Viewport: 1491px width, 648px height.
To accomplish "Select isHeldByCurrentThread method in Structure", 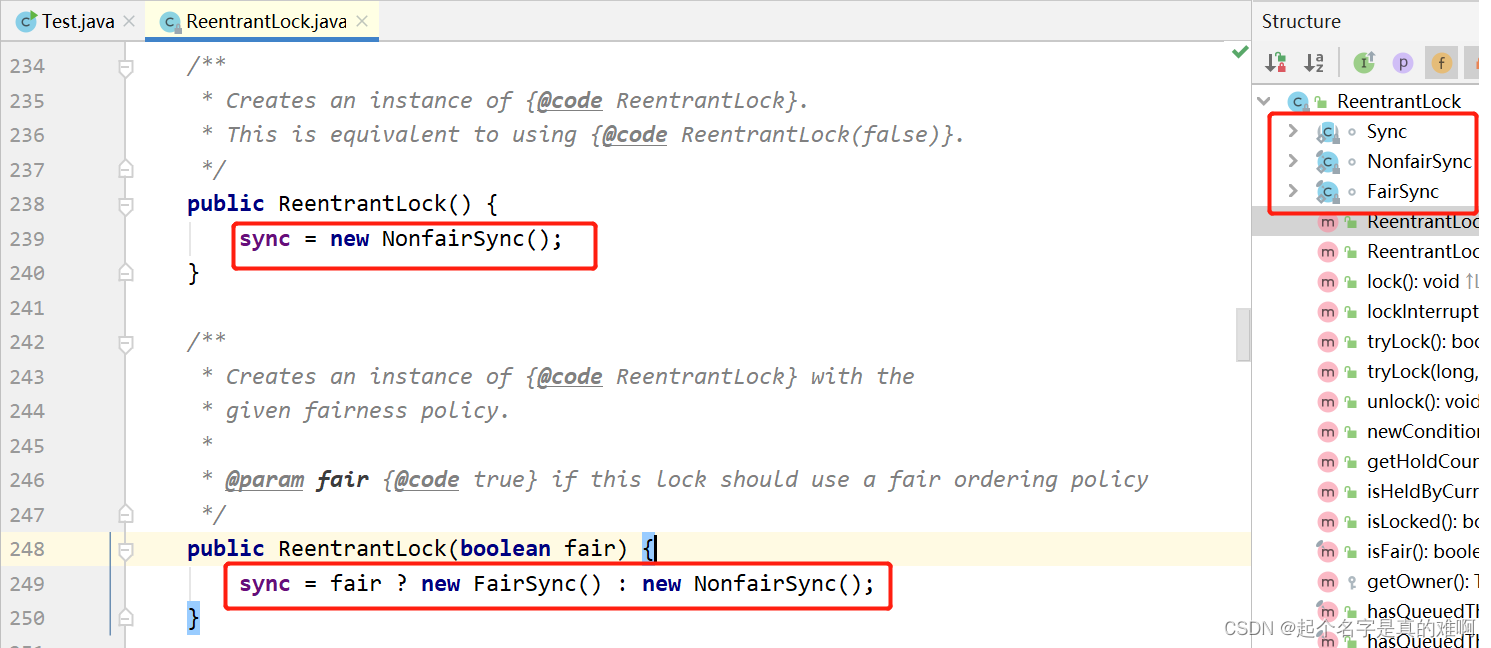I will (x=1423, y=491).
